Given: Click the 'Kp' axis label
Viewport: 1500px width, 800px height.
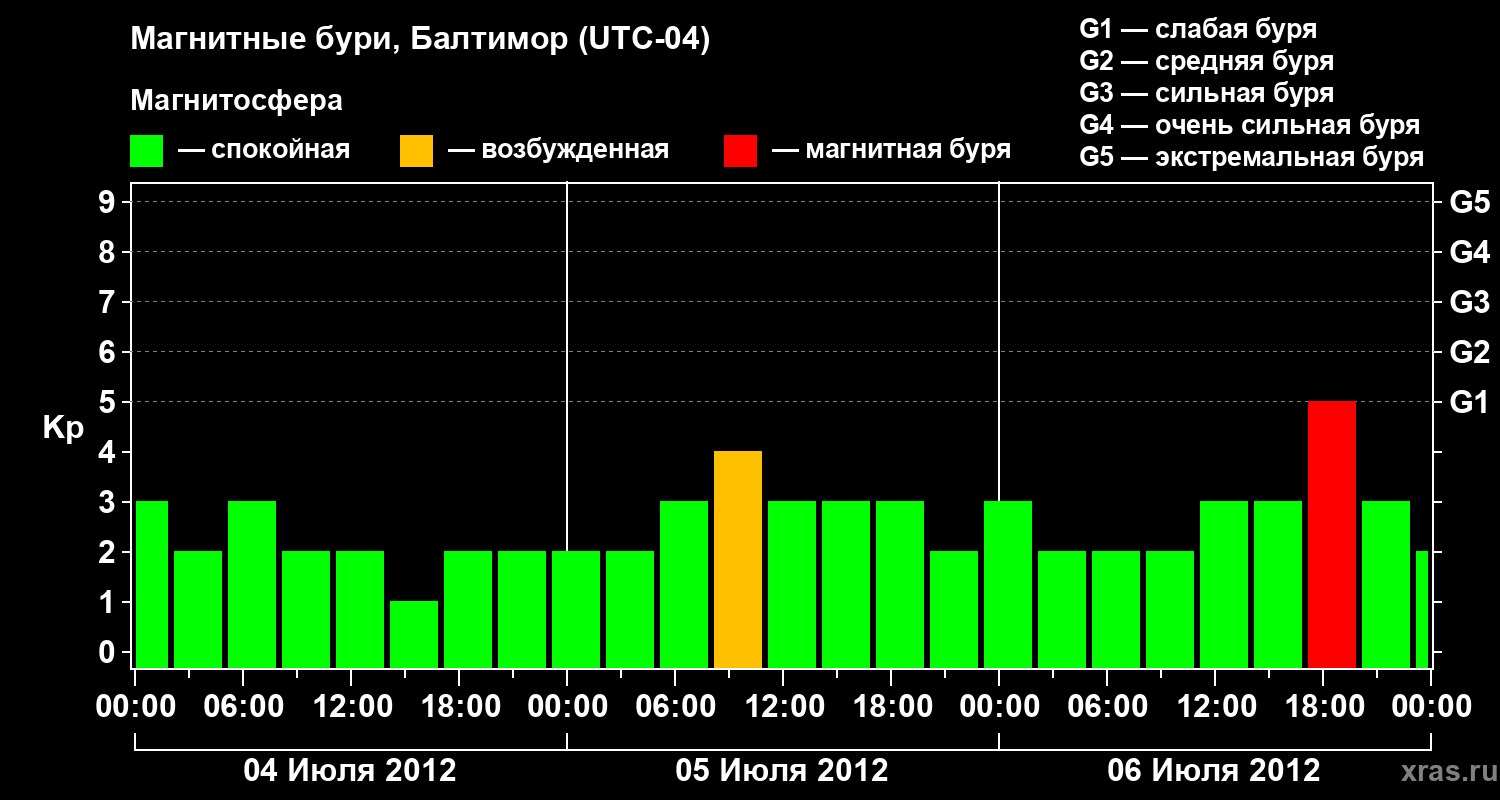Looking at the screenshot, I should point(63,428).
